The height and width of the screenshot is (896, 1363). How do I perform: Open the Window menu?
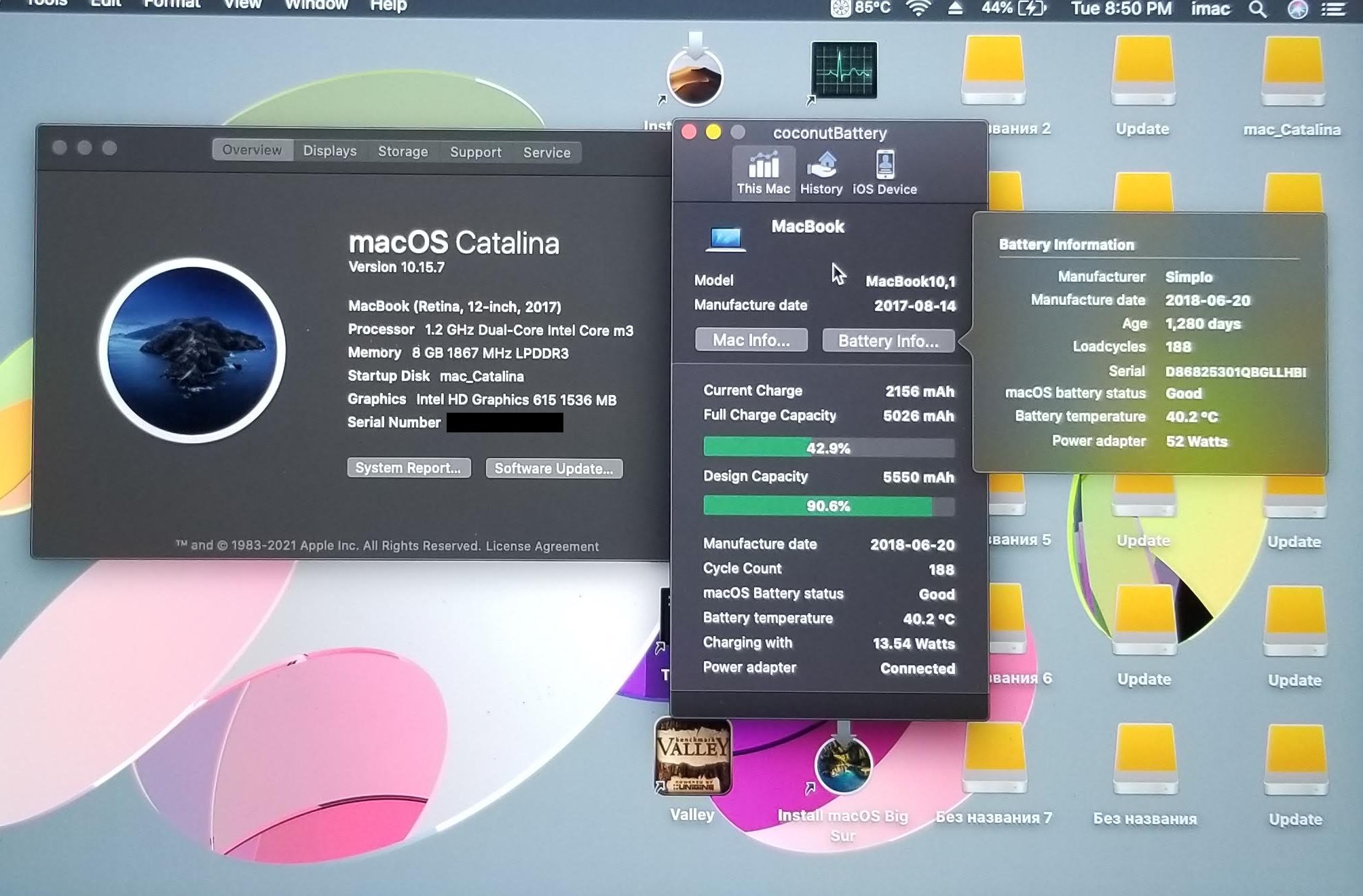pyautogui.click(x=316, y=5)
